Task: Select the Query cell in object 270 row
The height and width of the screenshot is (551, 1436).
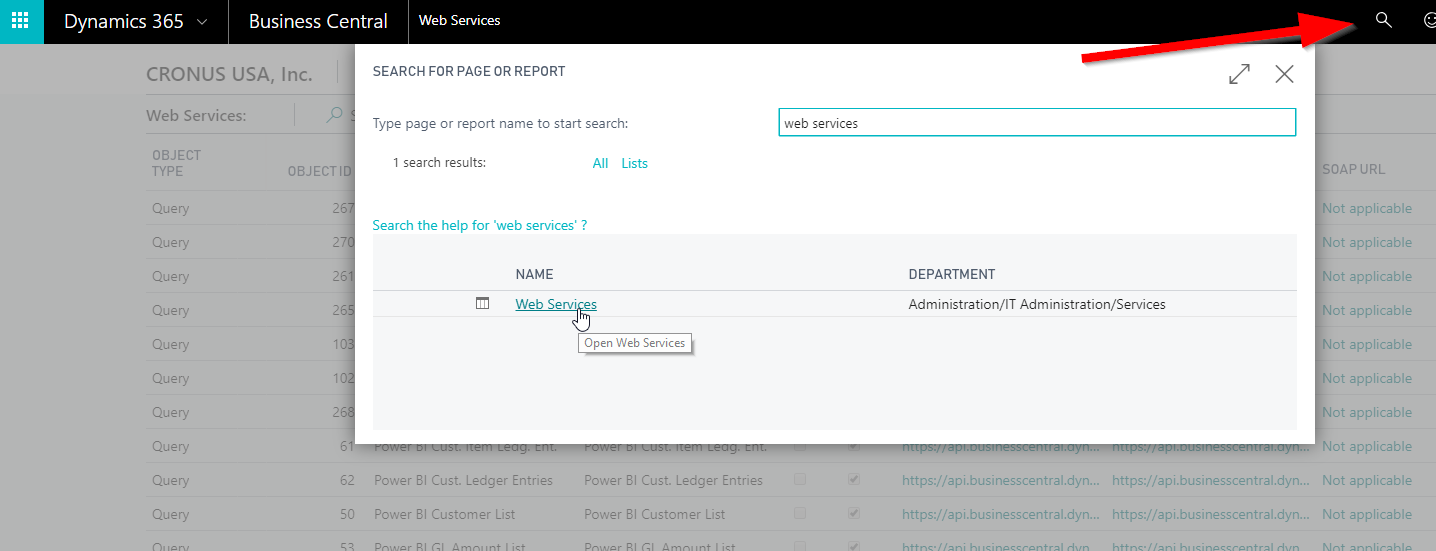Action: click(170, 242)
